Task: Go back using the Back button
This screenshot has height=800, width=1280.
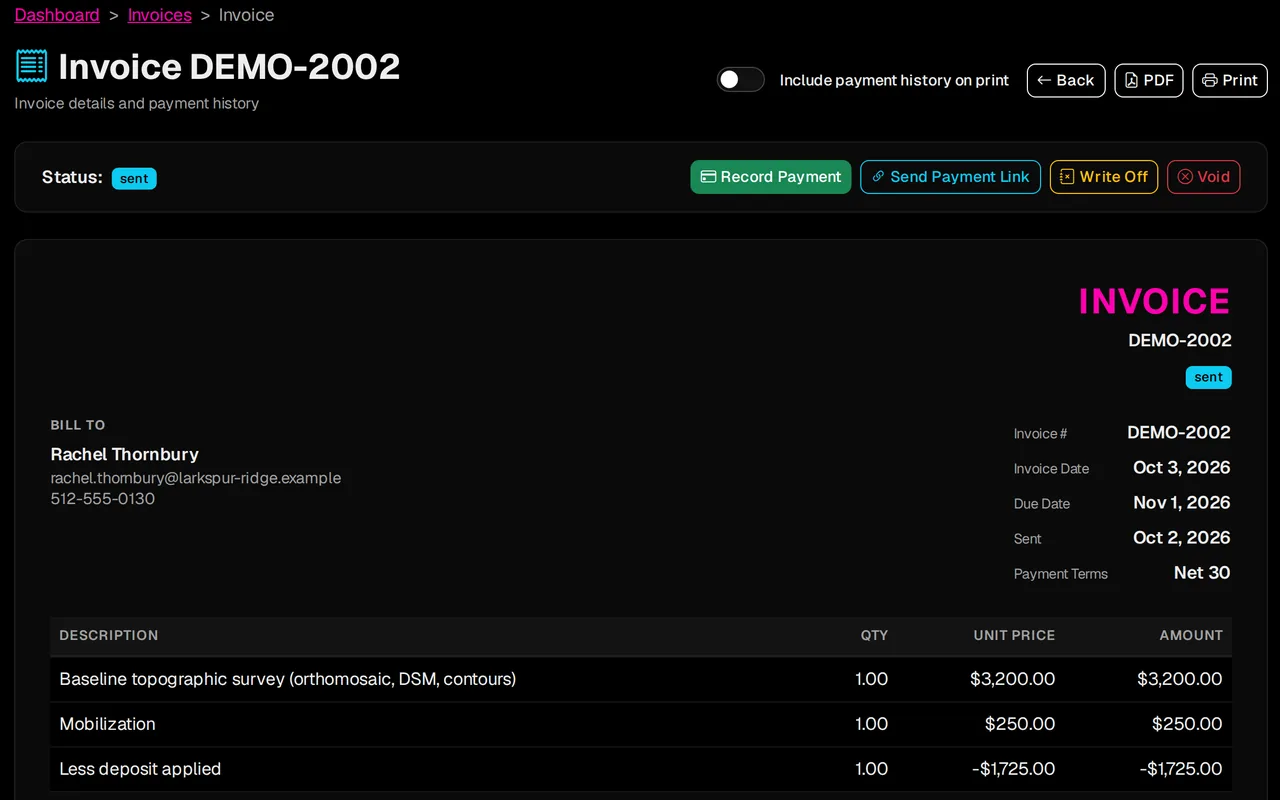Action: click(x=1066, y=80)
